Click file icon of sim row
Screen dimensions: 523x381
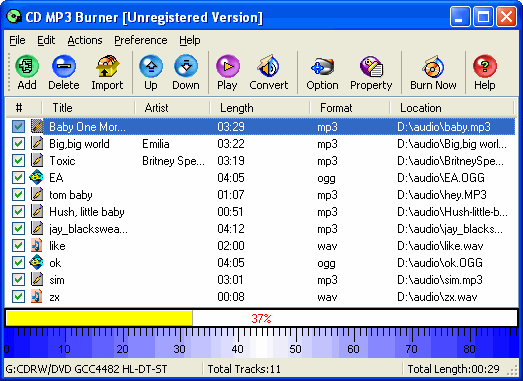point(37,280)
